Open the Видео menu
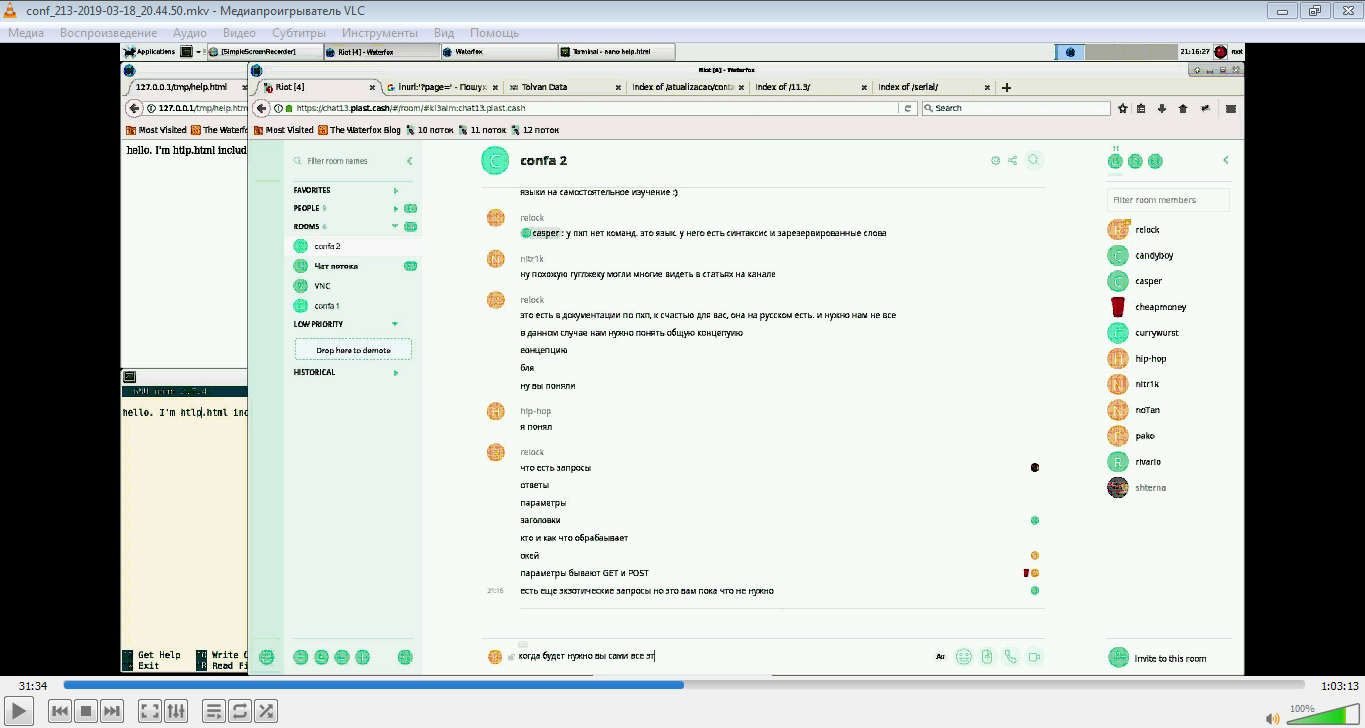The height and width of the screenshot is (728, 1365). [239, 33]
